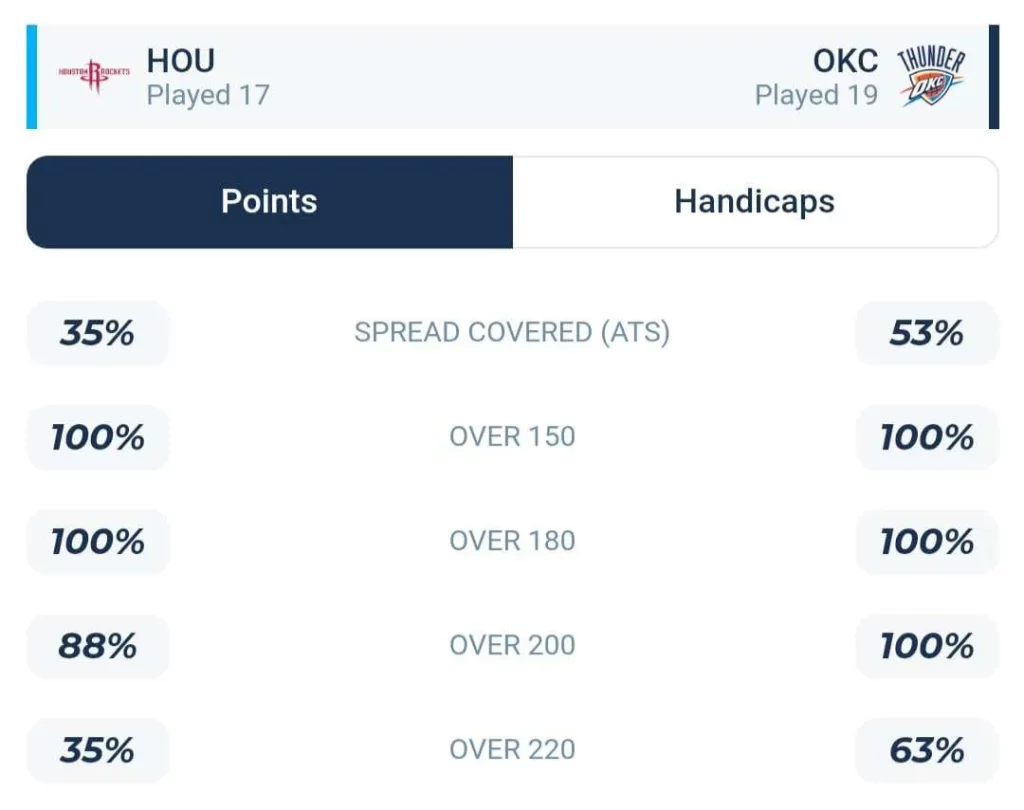Click HOU 100% badge for Over 150
The image size is (1024, 810).
[x=97, y=437]
